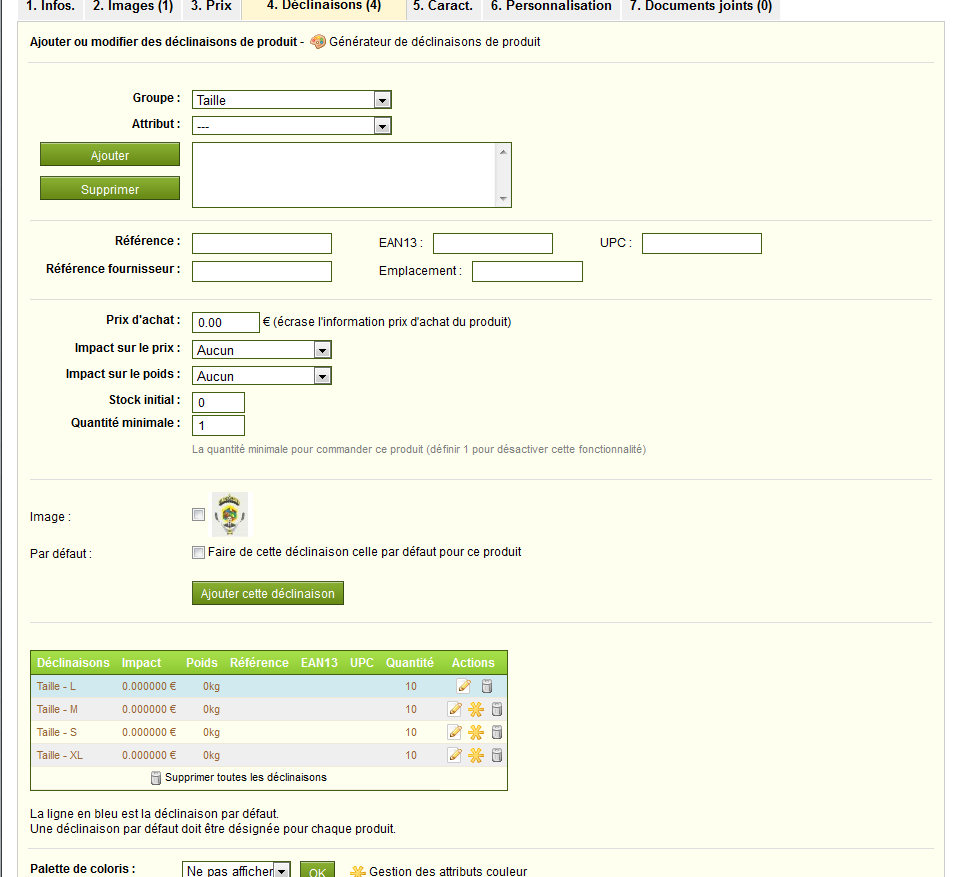959x877 pixels.
Task: Focus the EAN13 input field
Action: pos(493,243)
